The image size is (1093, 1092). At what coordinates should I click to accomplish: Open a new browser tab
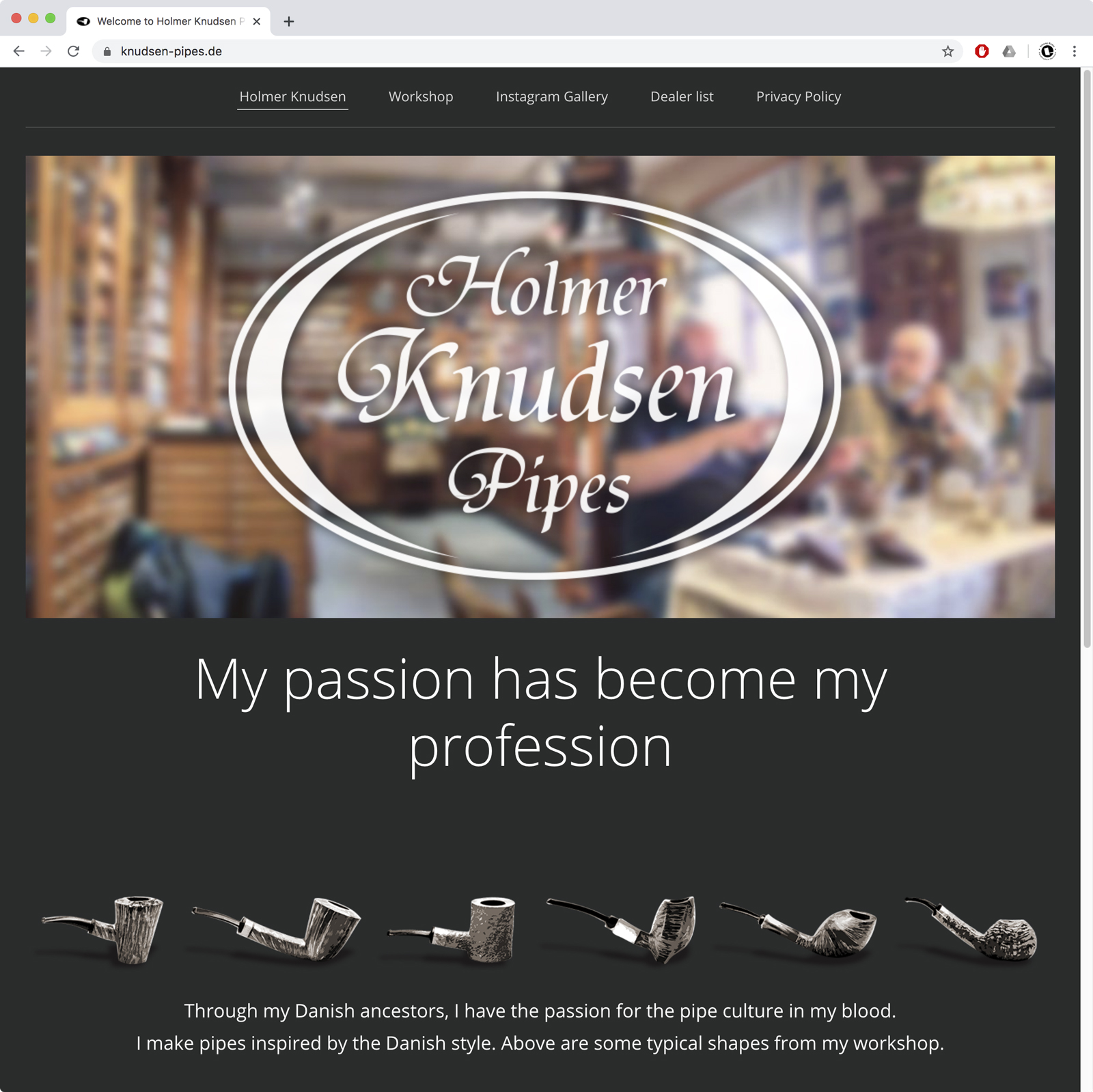tap(289, 21)
